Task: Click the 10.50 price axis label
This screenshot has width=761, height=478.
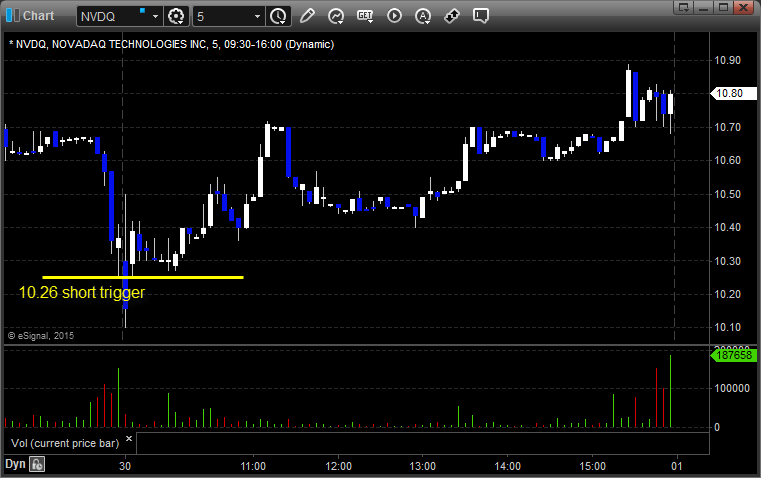Action: click(x=728, y=194)
